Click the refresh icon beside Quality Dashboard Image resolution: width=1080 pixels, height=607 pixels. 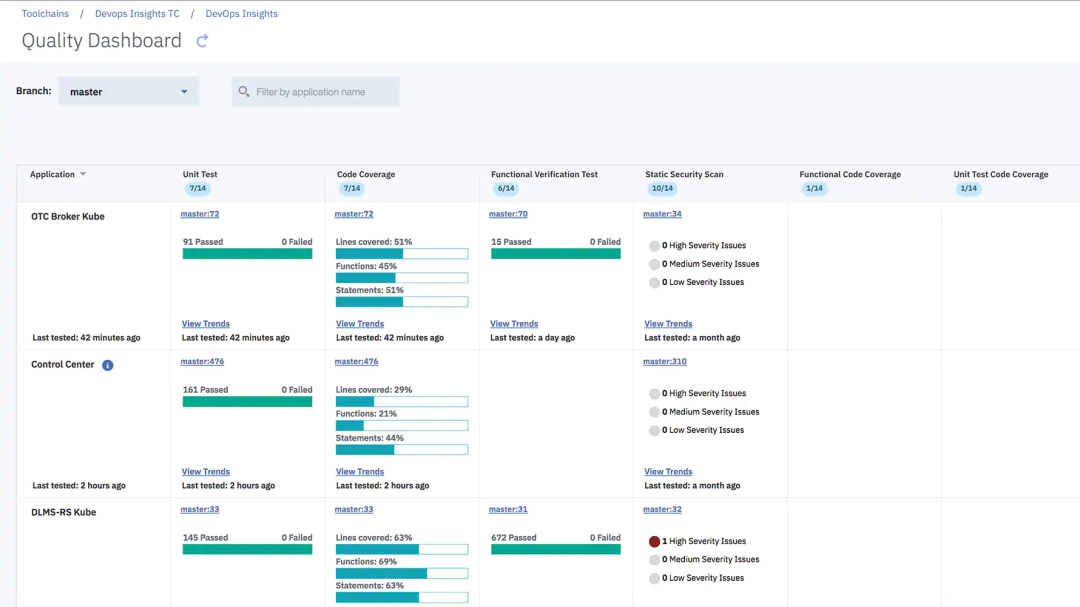(202, 41)
